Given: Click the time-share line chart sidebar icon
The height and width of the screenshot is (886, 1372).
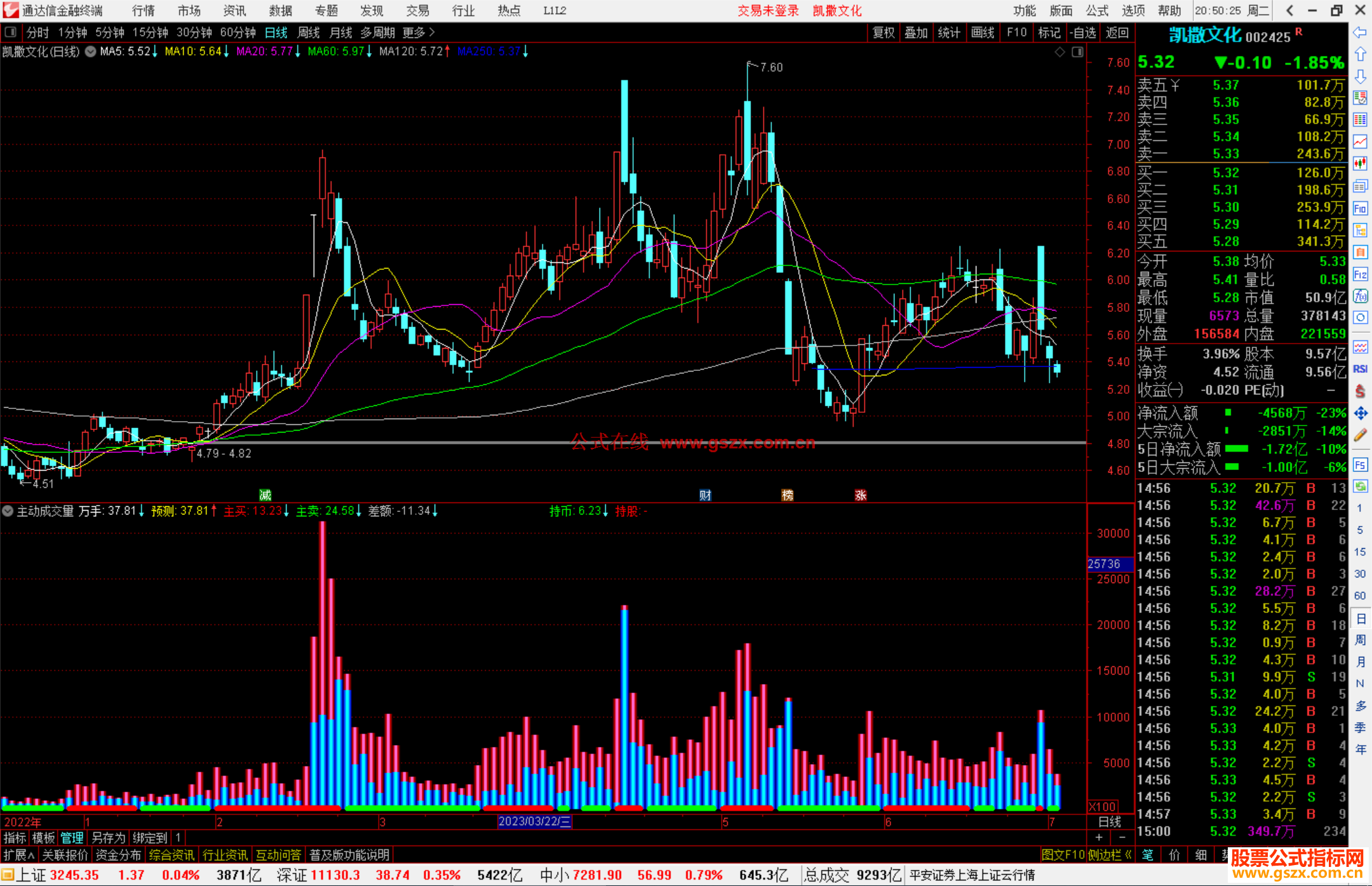Looking at the screenshot, I should pos(1360,142).
